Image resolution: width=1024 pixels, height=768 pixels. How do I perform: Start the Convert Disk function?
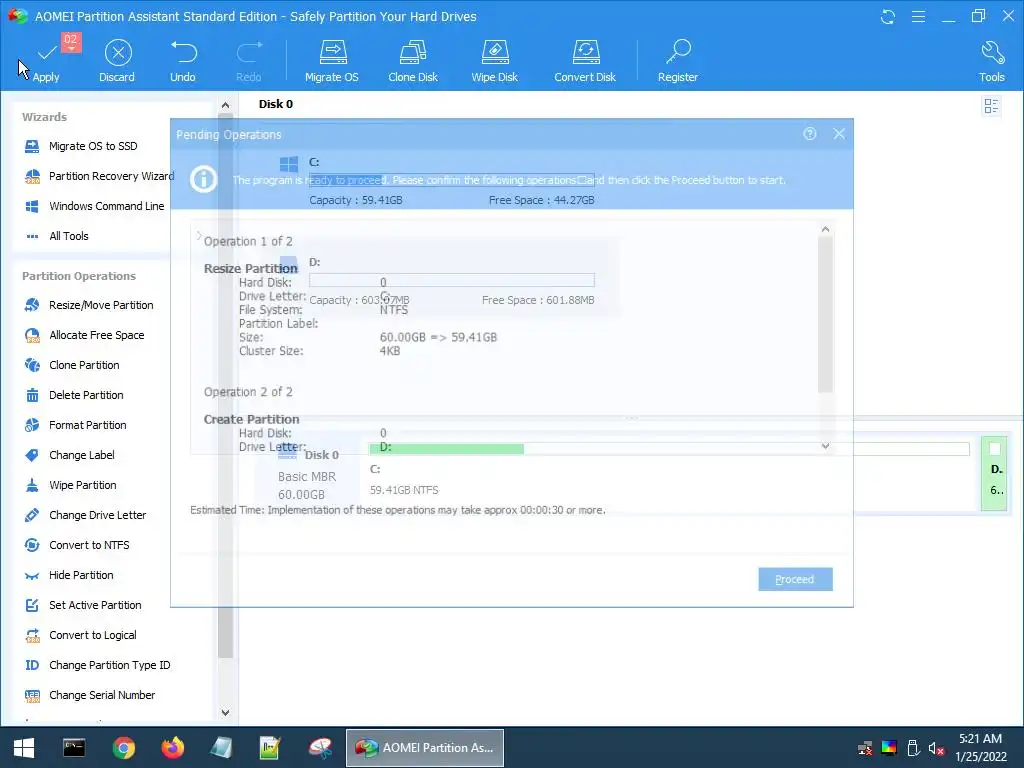[585, 62]
